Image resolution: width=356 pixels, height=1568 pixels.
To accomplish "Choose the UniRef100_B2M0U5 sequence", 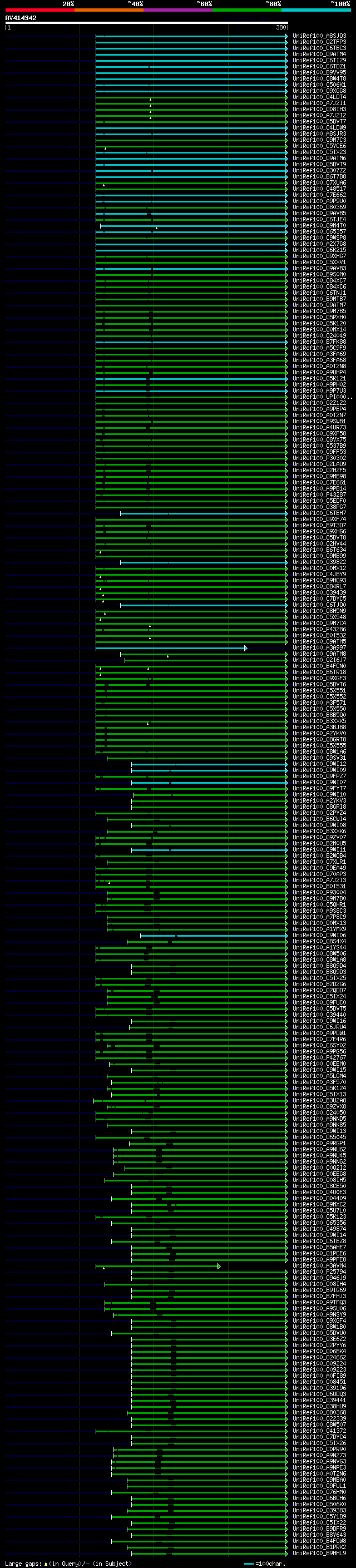I will 319,844.
